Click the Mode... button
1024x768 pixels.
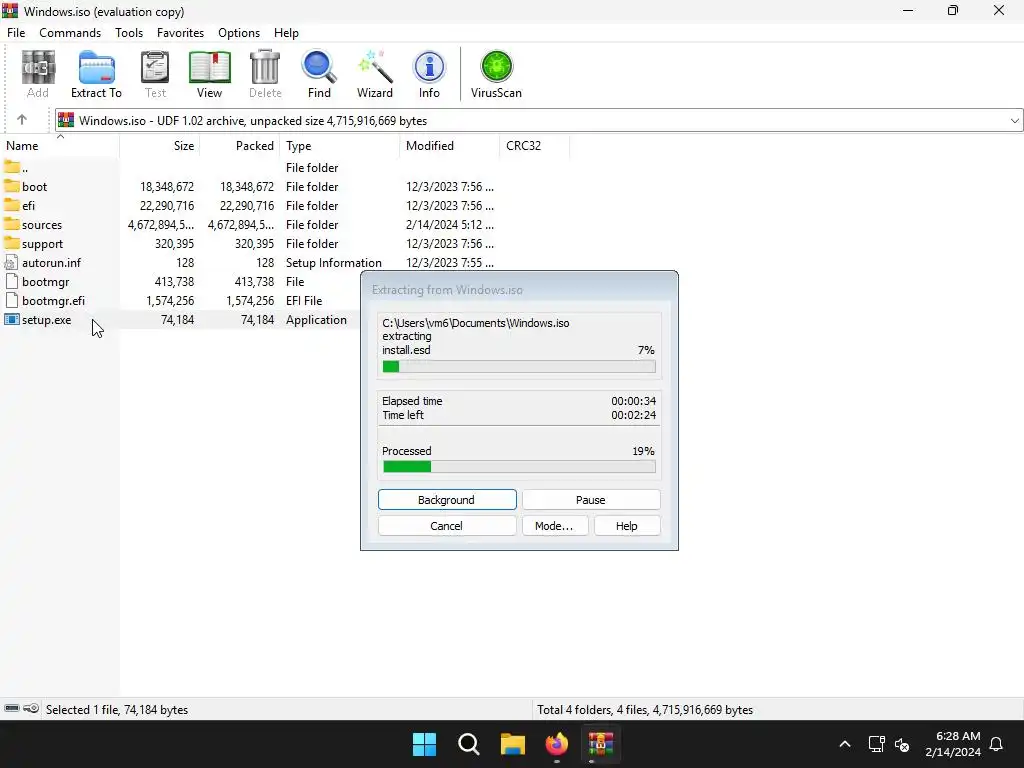point(554,526)
